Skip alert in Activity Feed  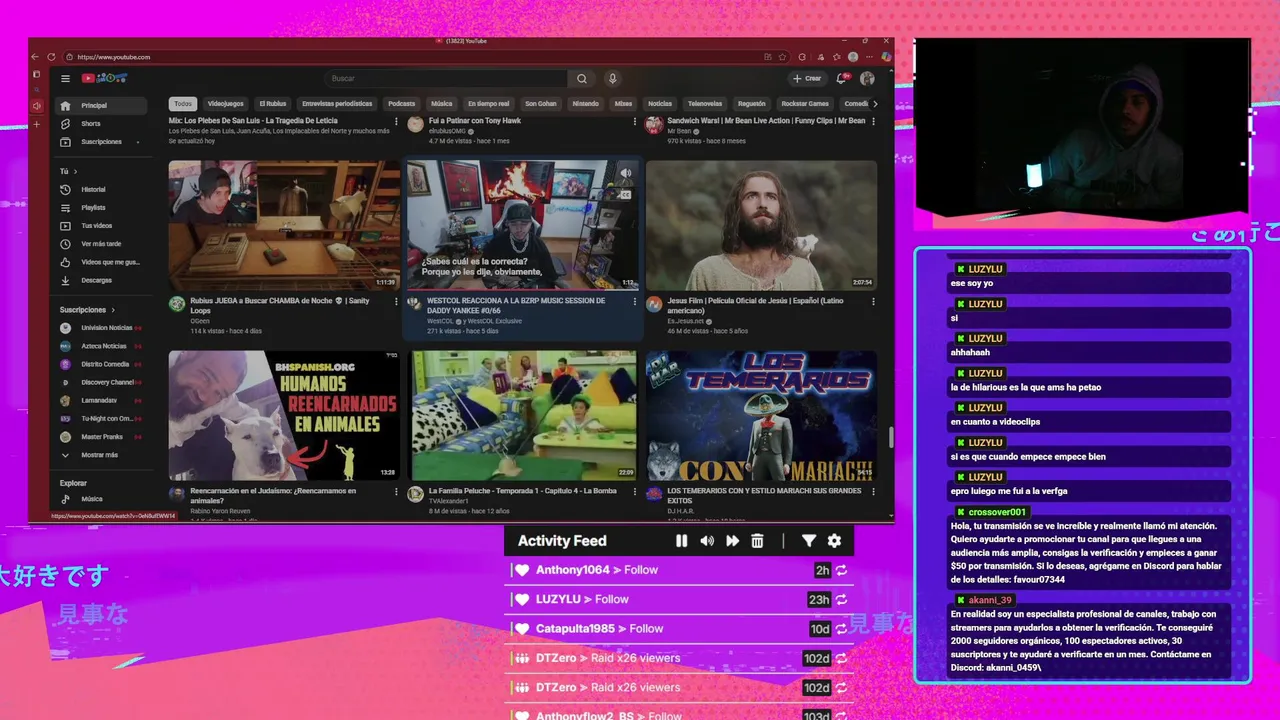[x=732, y=541]
